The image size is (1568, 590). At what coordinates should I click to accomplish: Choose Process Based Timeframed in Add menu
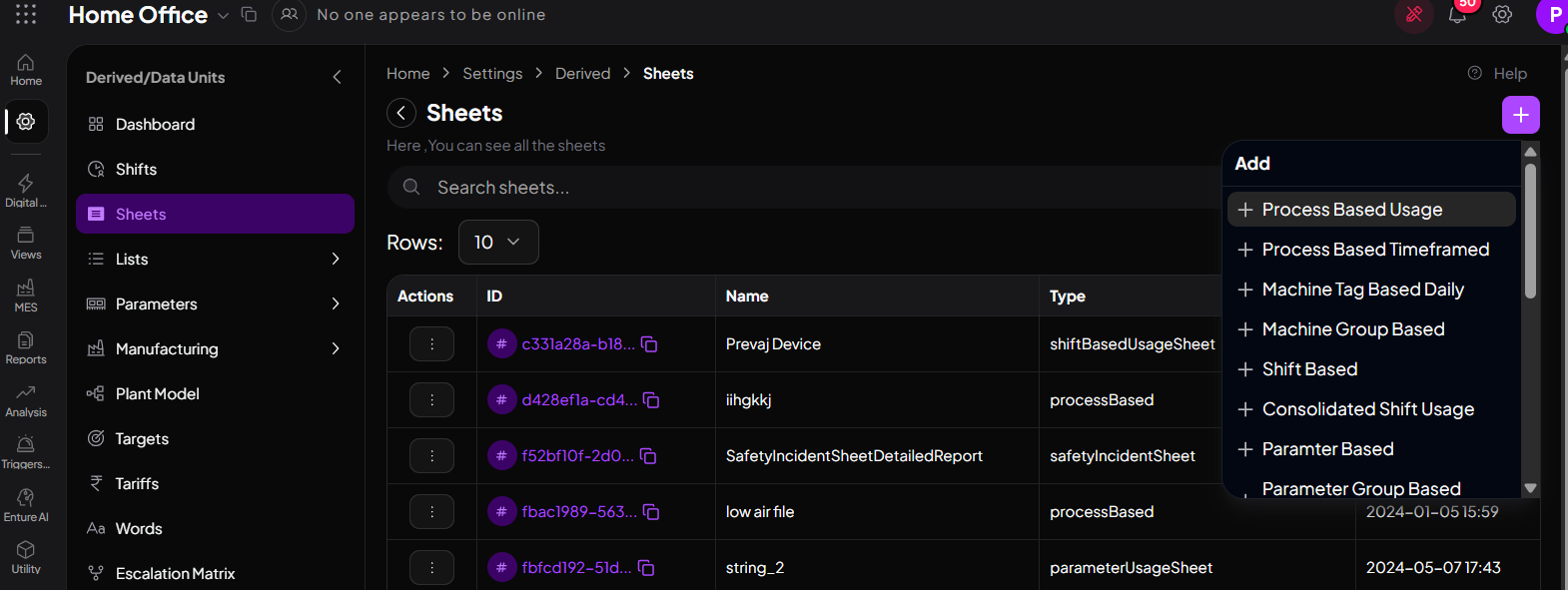pos(1371,250)
